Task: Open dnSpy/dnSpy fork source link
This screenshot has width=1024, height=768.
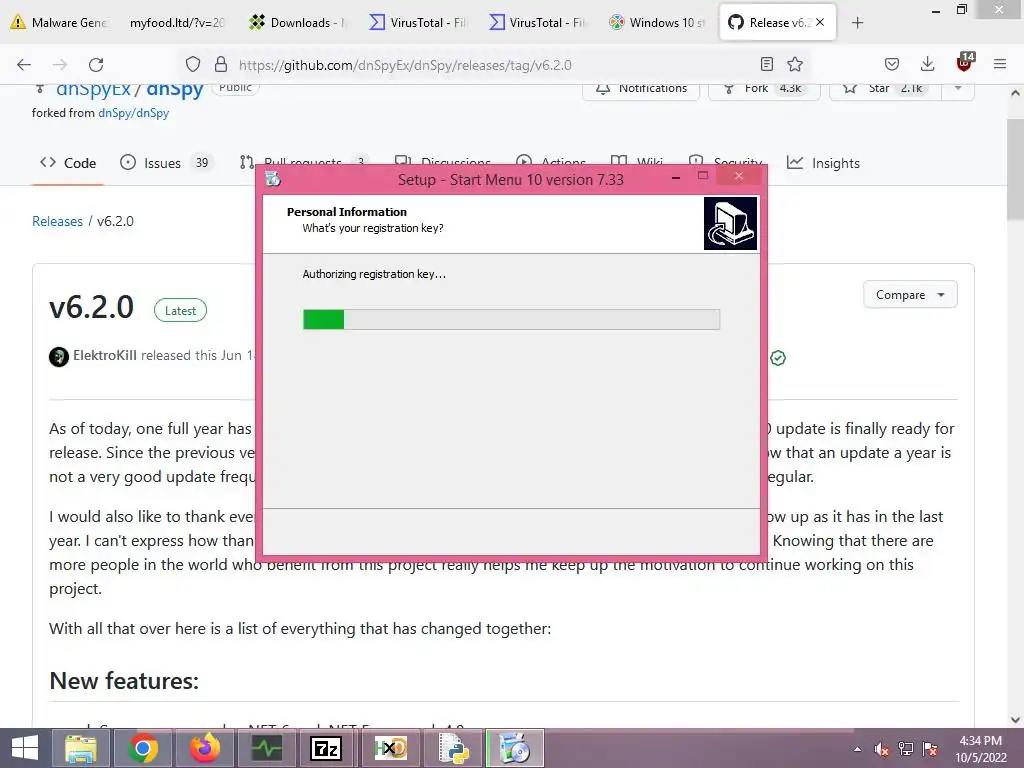Action: (133, 113)
